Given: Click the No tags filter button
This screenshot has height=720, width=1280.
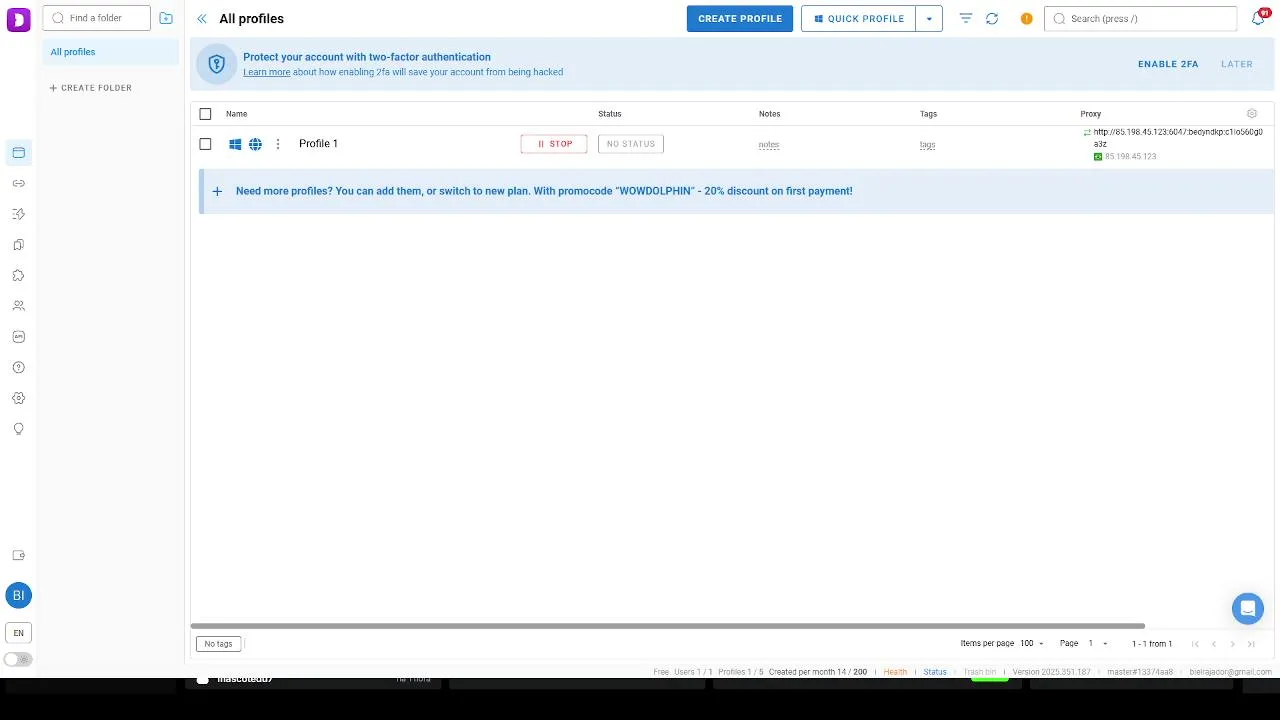Looking at the screenshot, I should [x=218, y=644].
